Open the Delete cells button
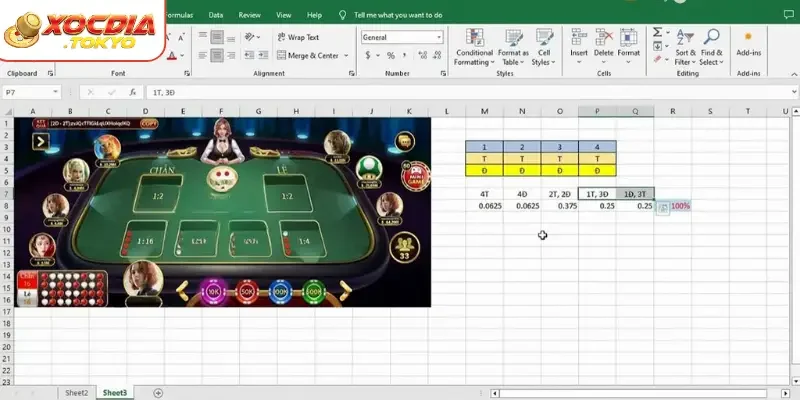Viewport: 800px width, 400px height. [604, 47]
